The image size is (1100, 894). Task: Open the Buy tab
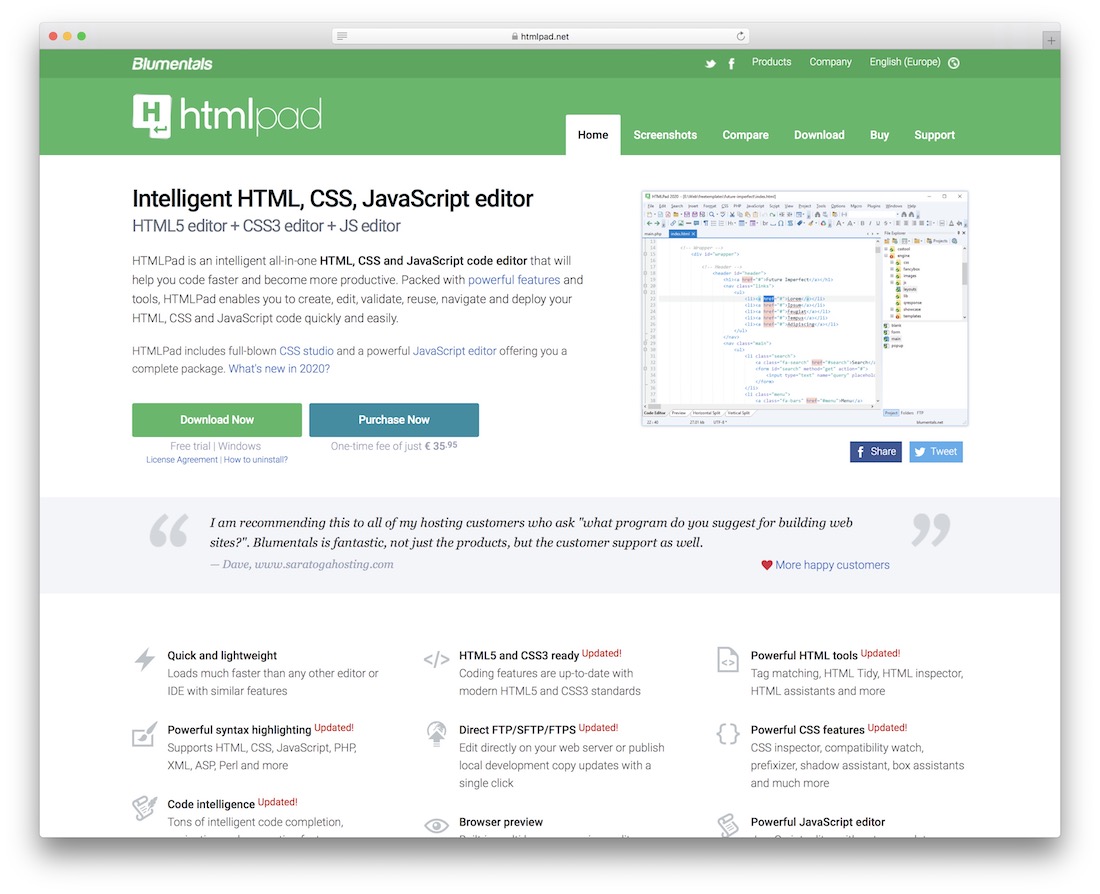879,135
